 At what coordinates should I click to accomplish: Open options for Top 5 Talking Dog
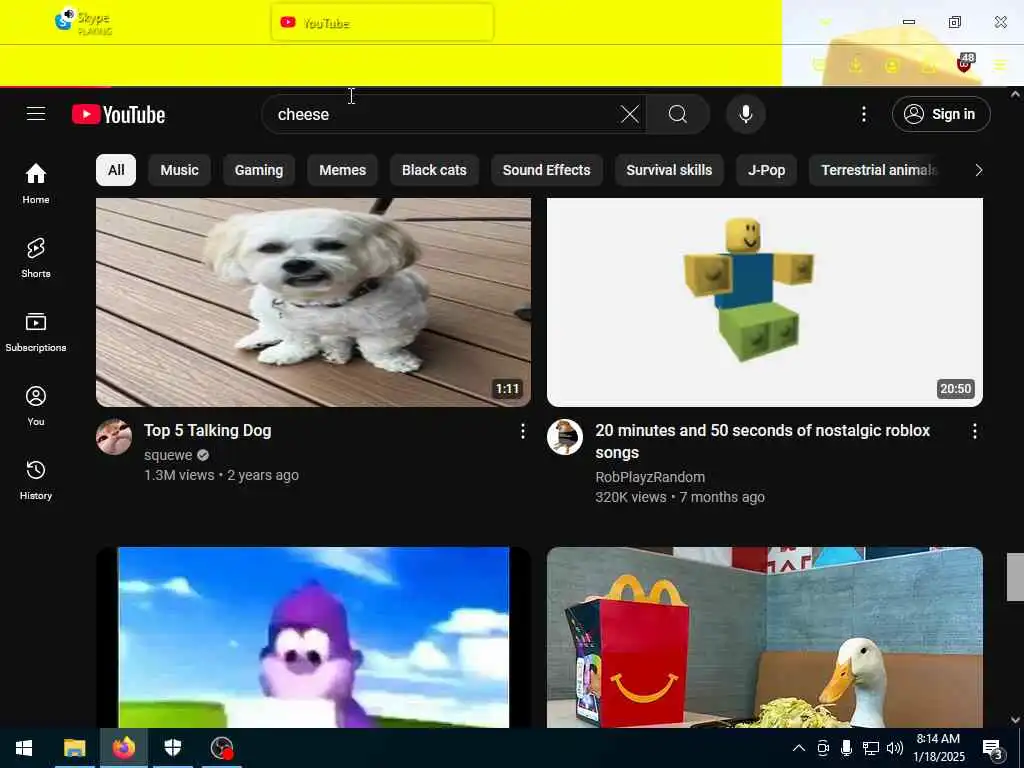[522, 431]
